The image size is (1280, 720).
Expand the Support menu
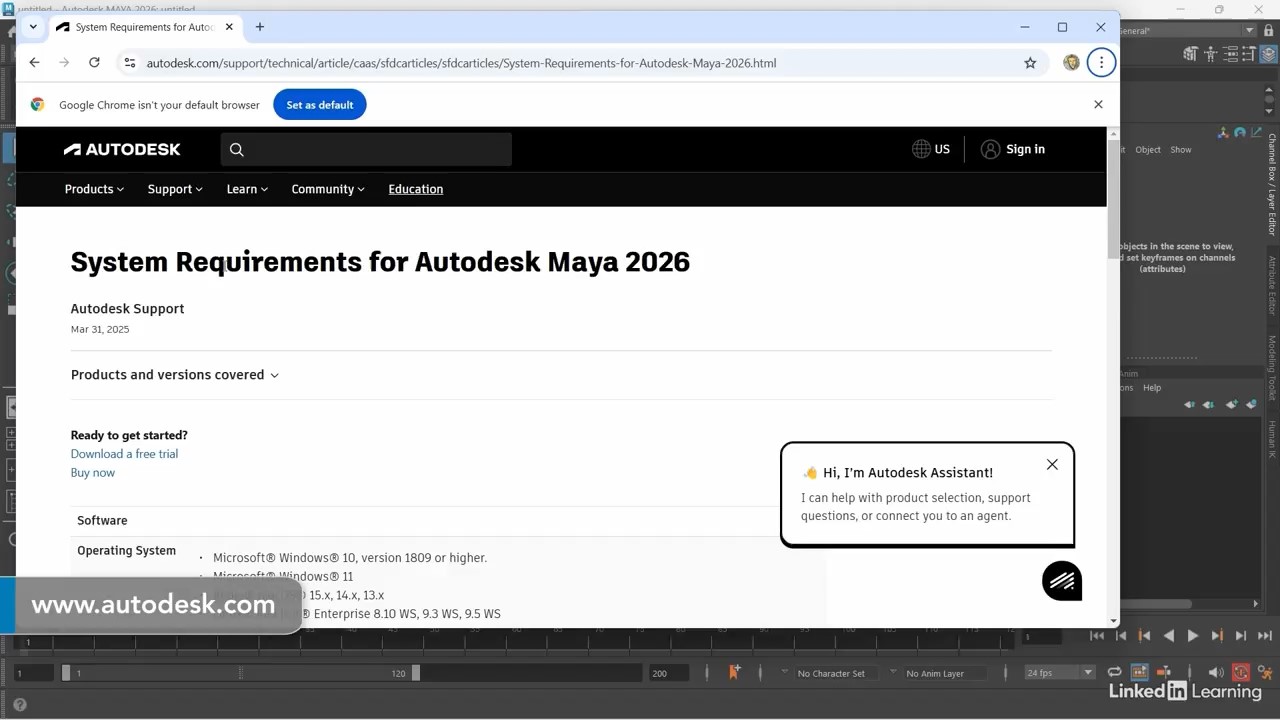[175, 189]
